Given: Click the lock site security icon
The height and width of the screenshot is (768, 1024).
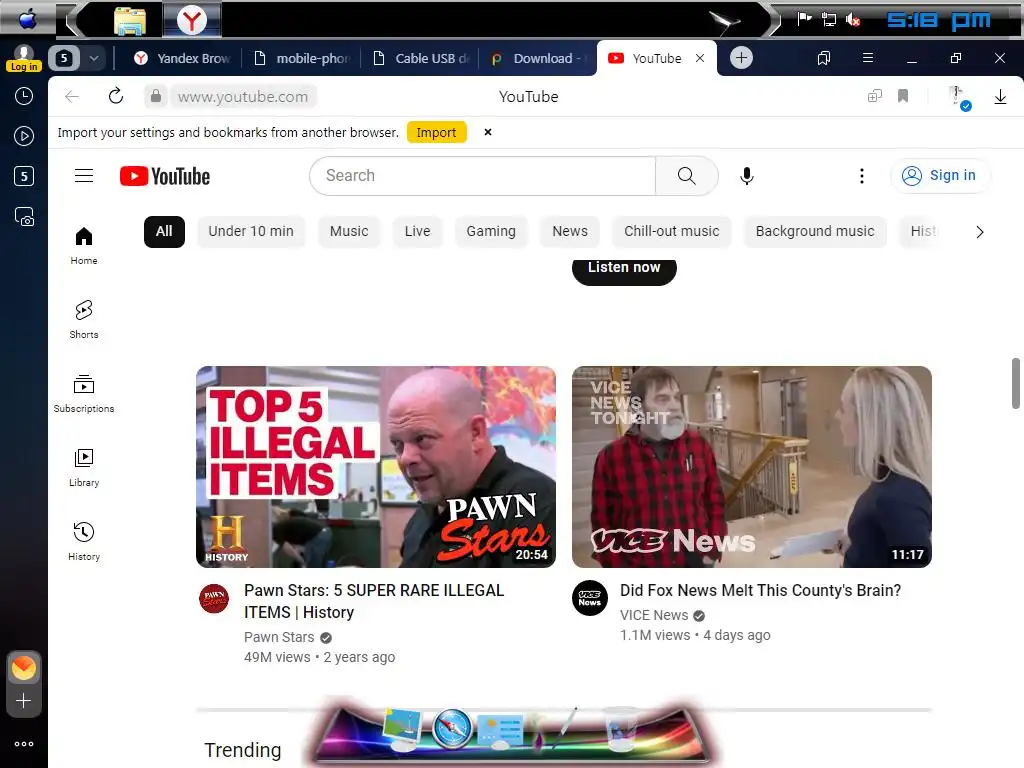Looking at the screenshot, I should click(x=155, y=96).
